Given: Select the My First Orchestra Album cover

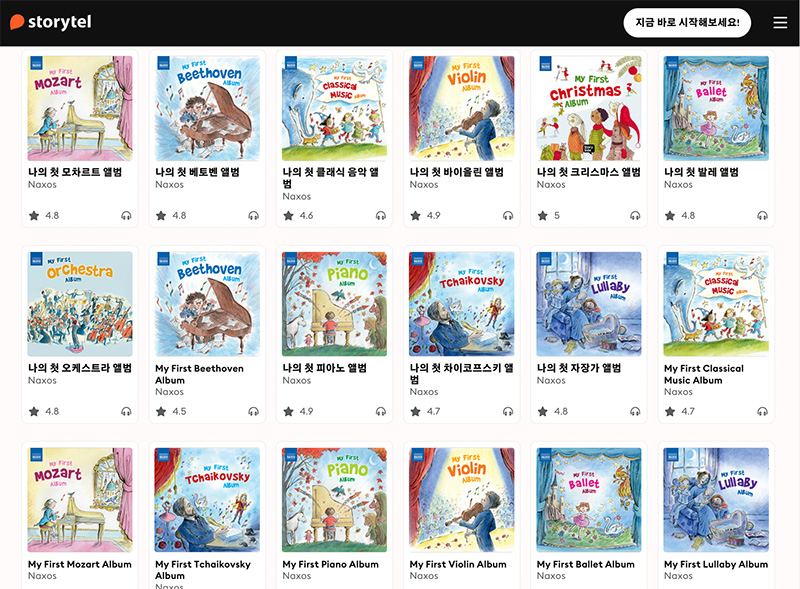Looking at the screenshot, I should pyautogui.click(x=80, y=304).
